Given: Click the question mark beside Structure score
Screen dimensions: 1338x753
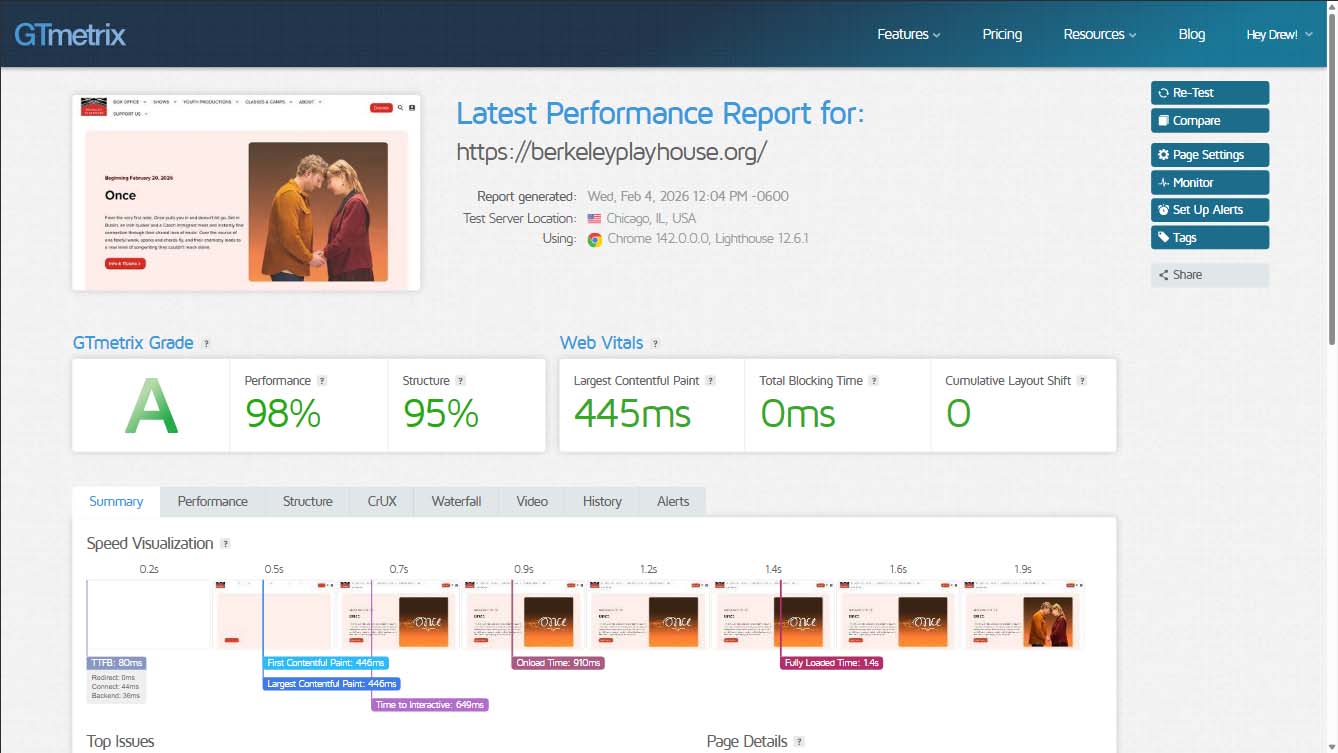Looking at the screenshot, I should pos(460,381).
